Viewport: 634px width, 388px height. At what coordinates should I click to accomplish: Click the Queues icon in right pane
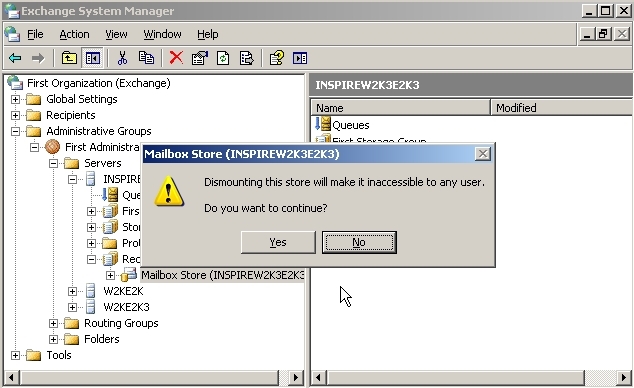323,124
